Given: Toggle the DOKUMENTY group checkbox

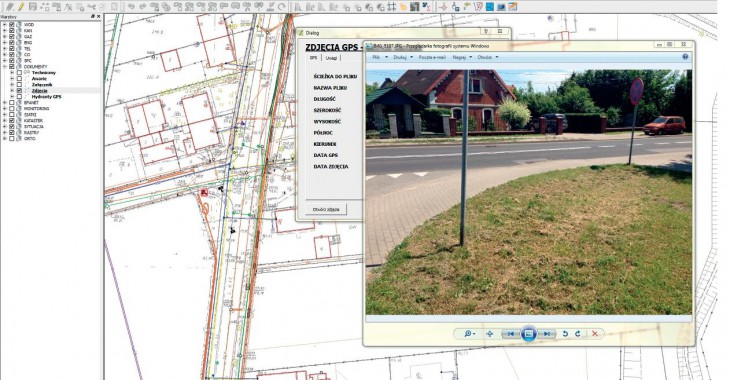Looking at the screenshot, I should click(x=12, y=67).
